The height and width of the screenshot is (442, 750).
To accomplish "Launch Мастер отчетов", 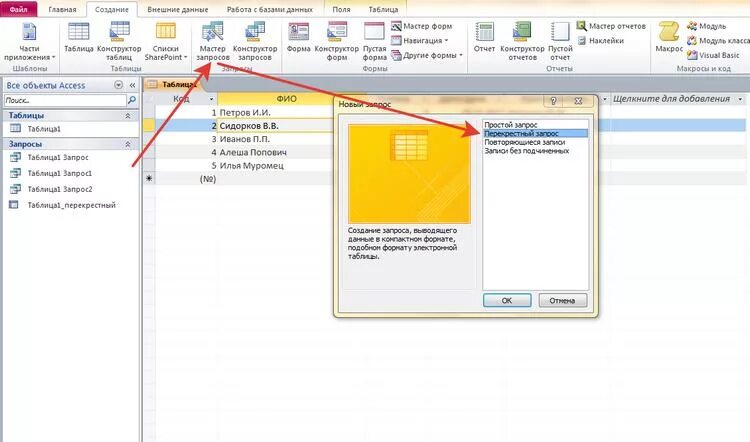I will click(x=611, y=26).
